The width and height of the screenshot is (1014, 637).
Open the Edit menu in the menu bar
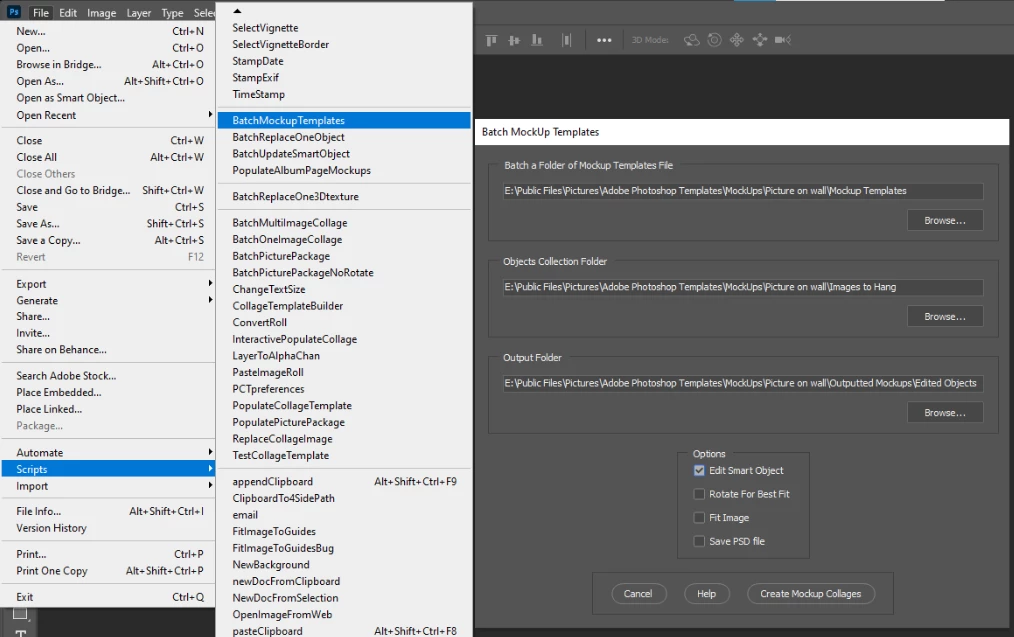[x=68, y=13]
